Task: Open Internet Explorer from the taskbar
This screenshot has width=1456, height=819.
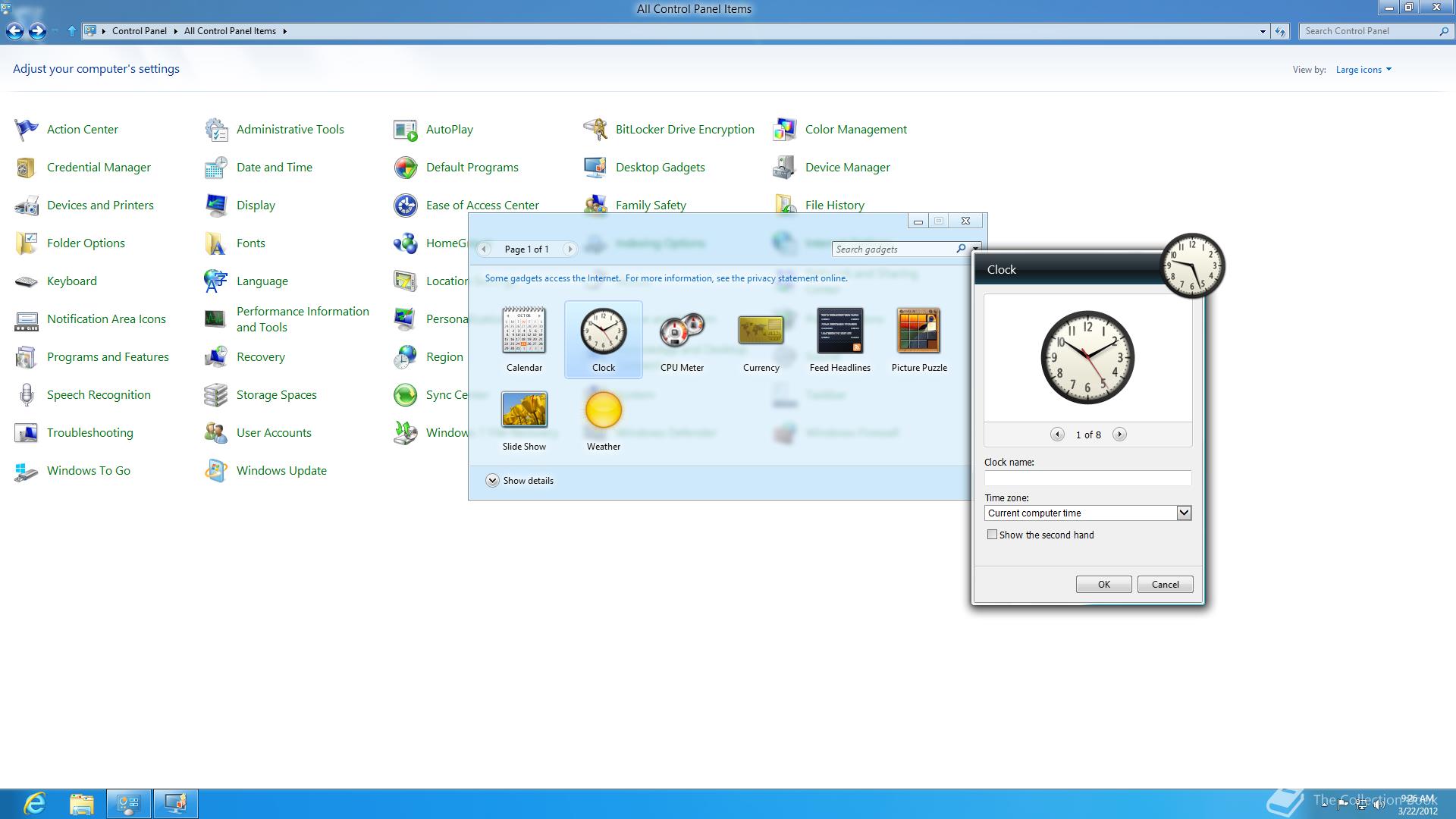Action: pyautogui.click(x=35, y=803)
